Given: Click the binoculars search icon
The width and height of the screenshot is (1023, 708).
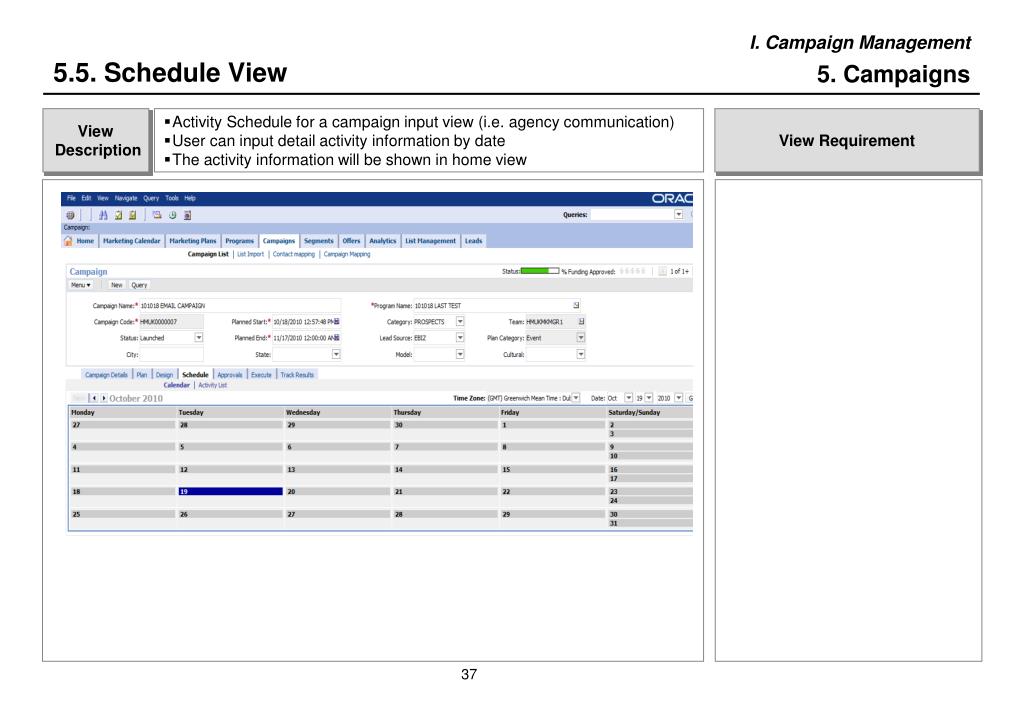Looking at the screenshot, I should point(103,215).
